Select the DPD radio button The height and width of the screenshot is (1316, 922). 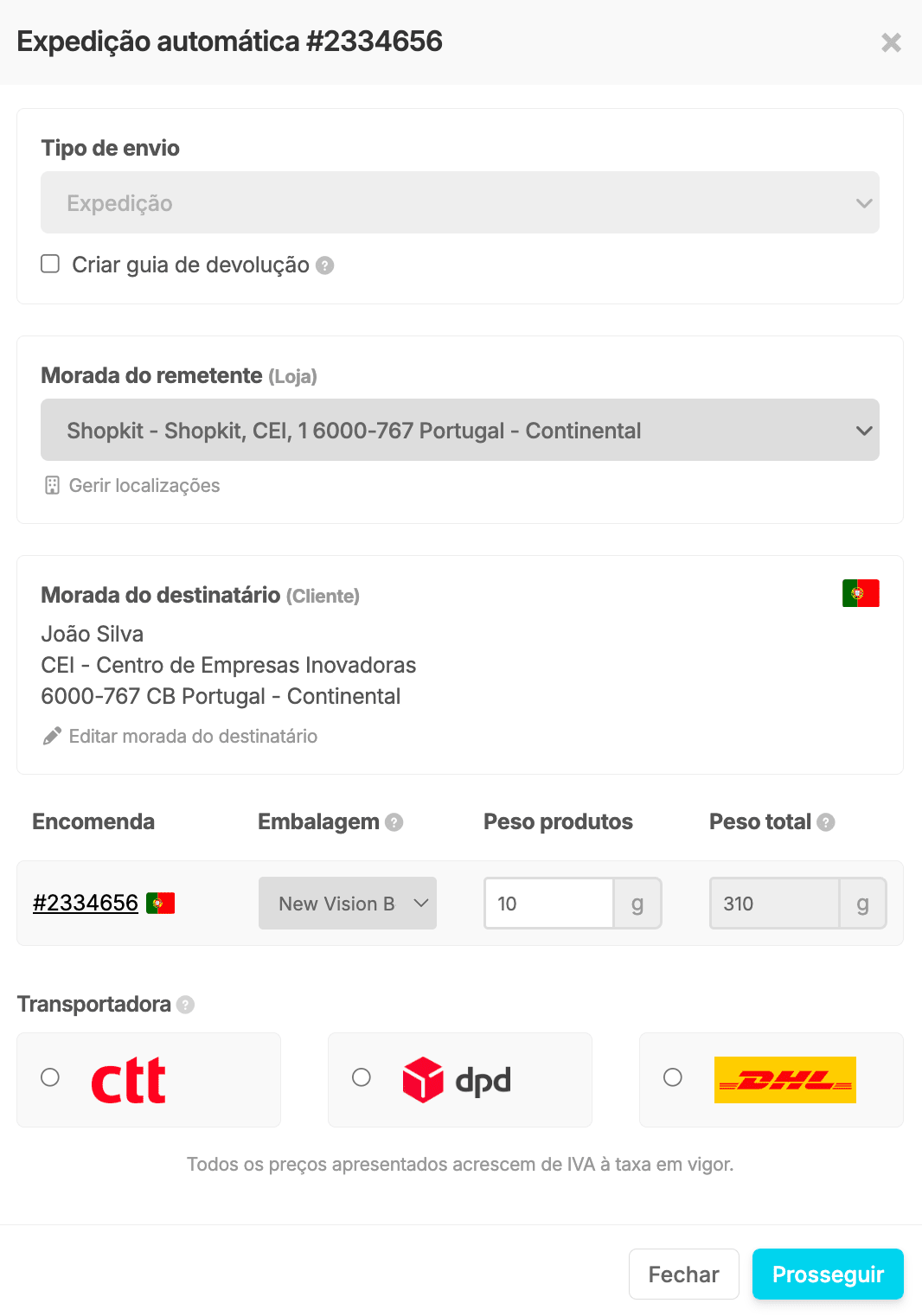[x=362, y=1077]
